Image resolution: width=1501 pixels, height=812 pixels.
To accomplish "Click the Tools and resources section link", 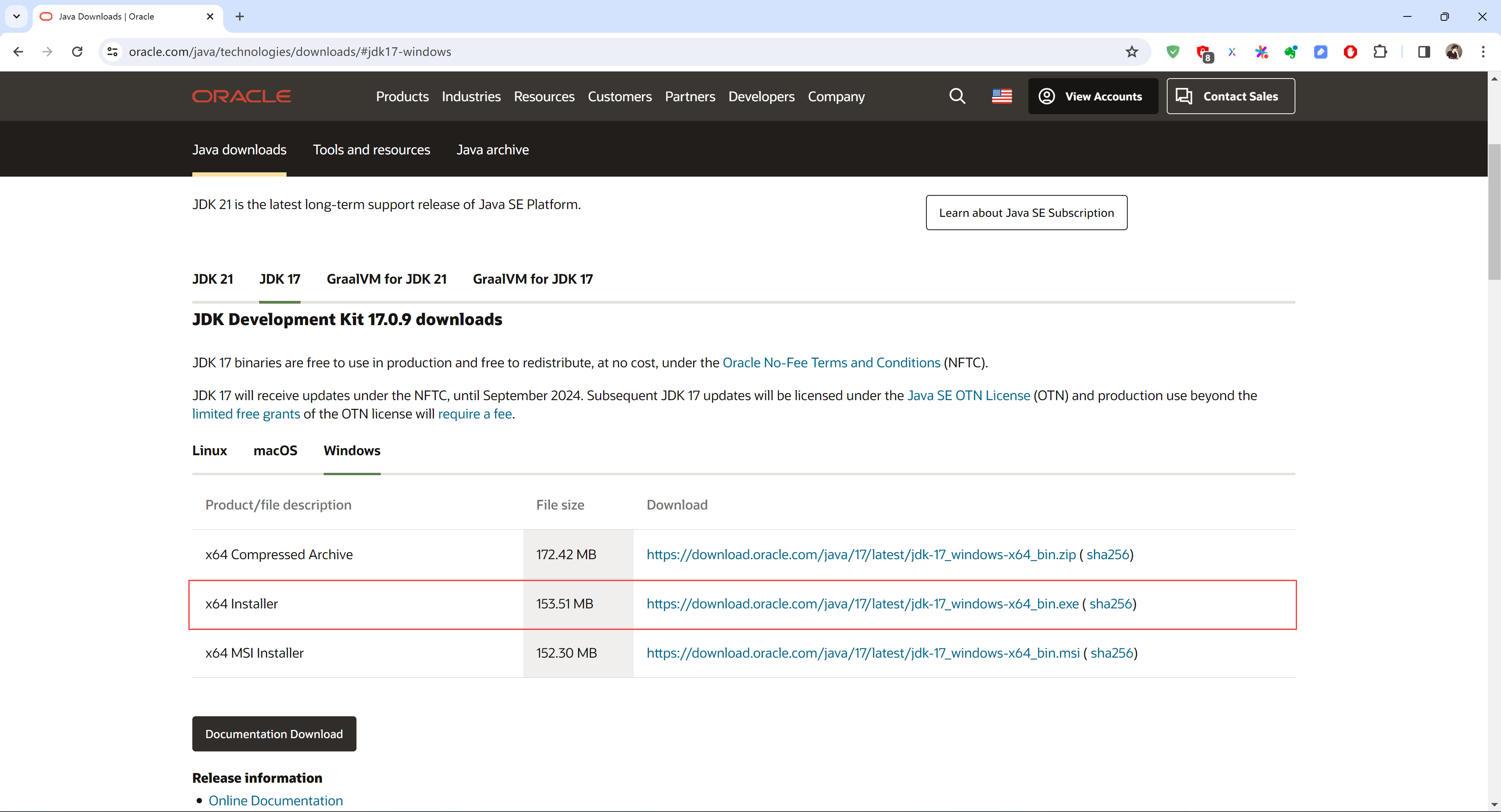I will [371, 149].
